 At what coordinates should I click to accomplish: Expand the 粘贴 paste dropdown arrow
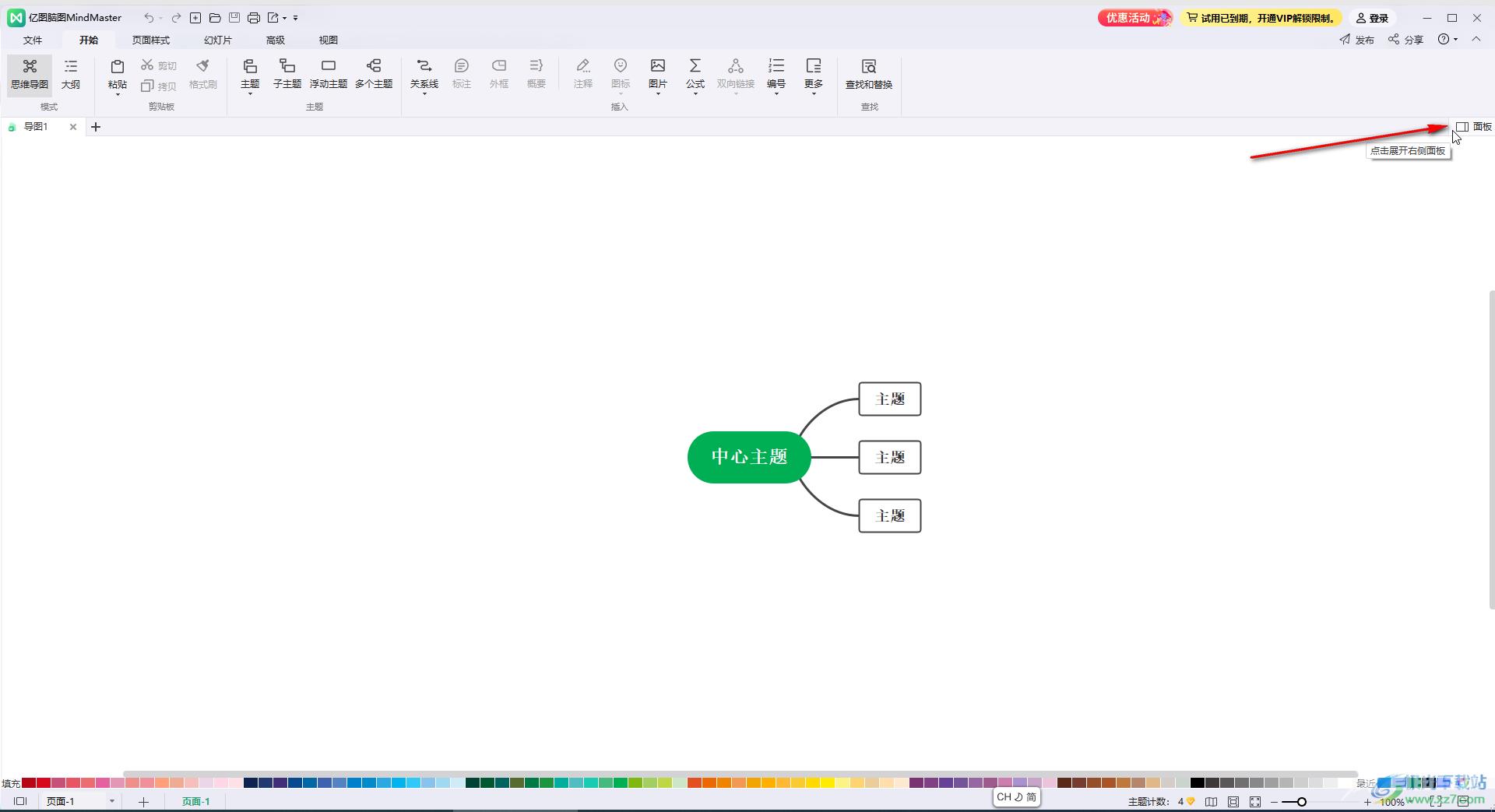click(x=118, y=94)
